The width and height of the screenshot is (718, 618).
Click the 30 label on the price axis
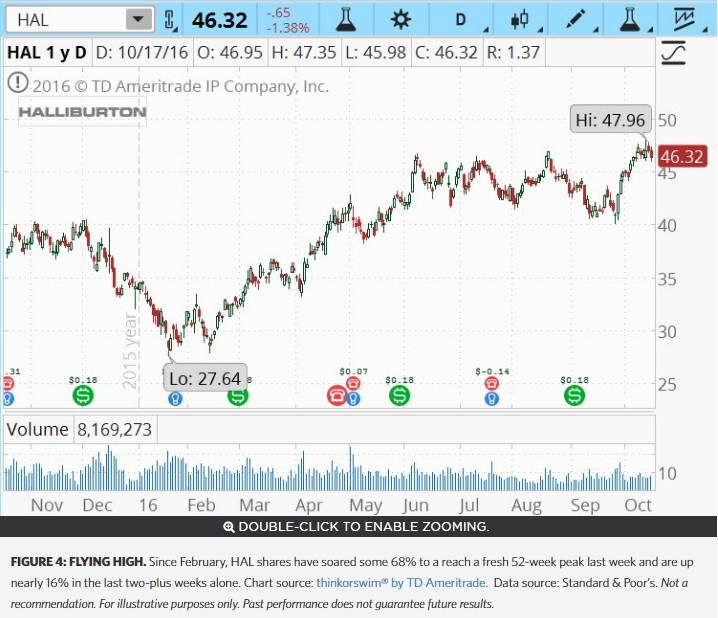(667, 332)
